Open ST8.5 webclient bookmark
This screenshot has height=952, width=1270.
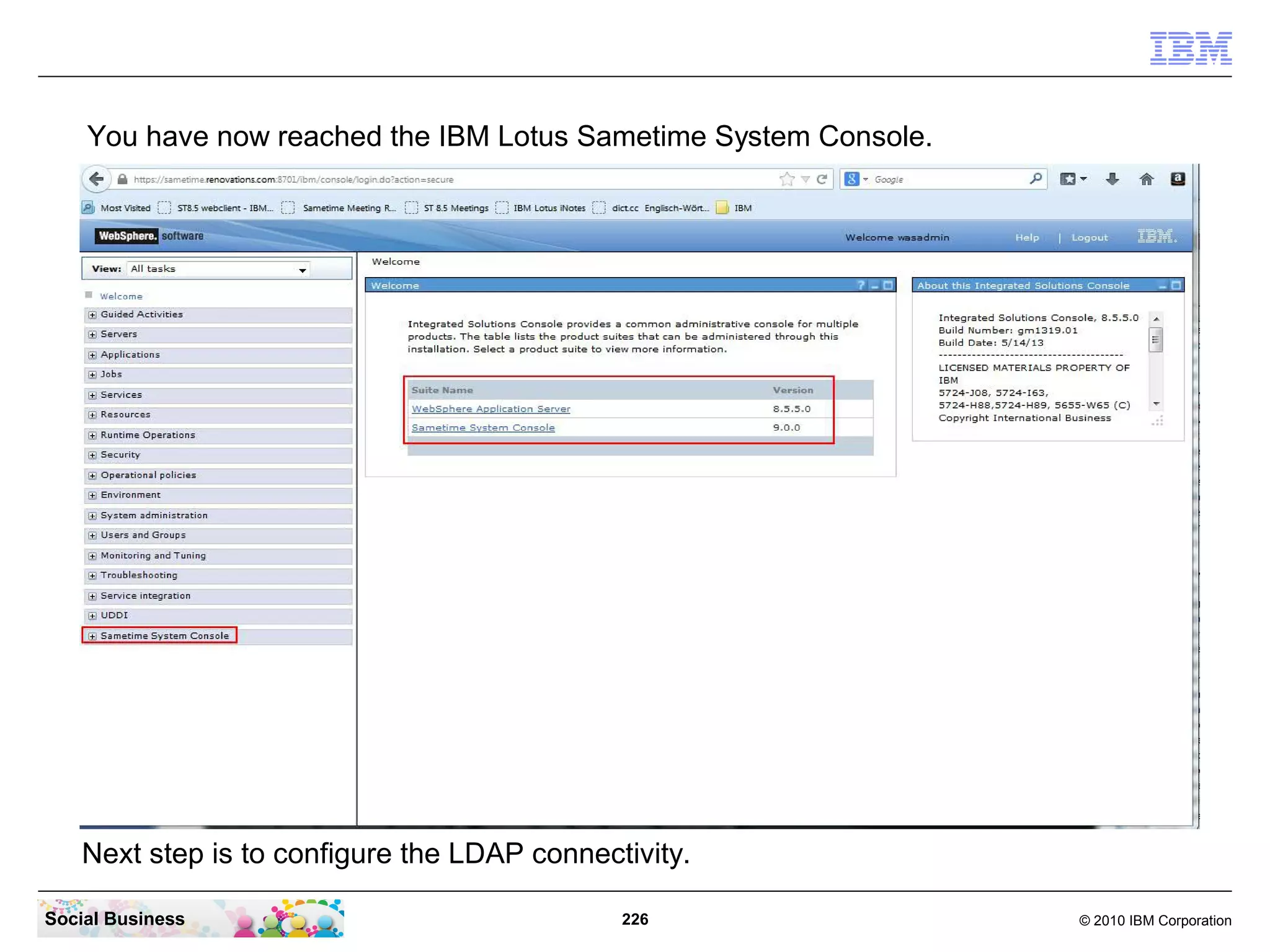pos(216,208)
